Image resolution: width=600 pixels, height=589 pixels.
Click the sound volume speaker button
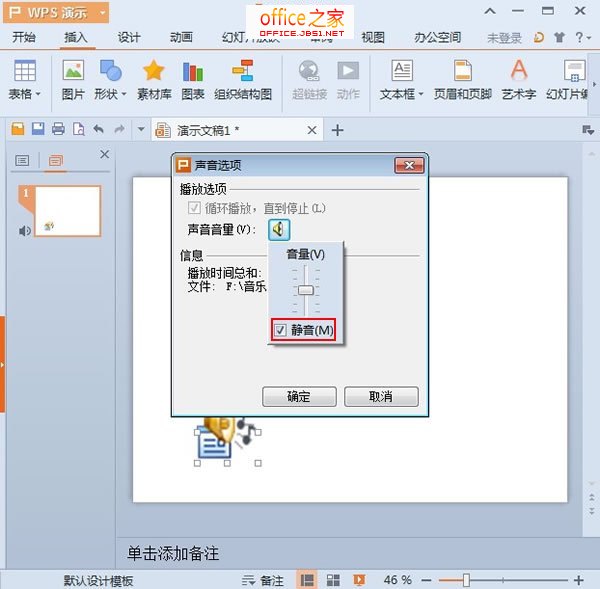(x=279, y=230)
